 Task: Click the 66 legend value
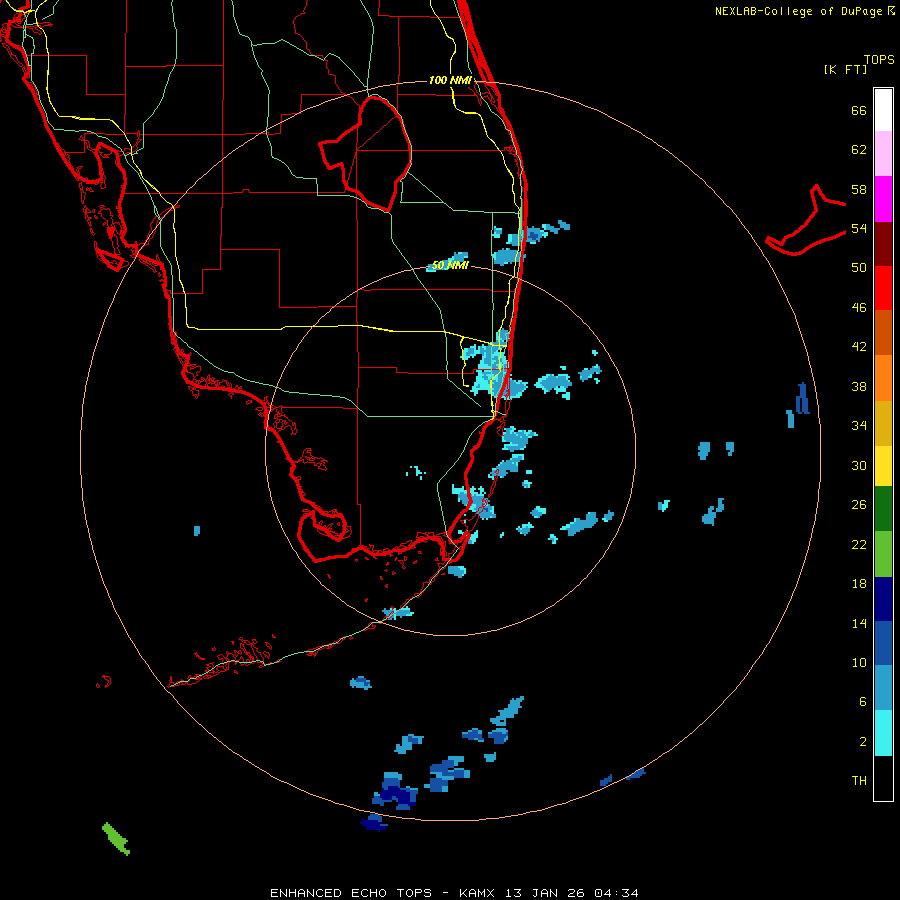(859, 110)
